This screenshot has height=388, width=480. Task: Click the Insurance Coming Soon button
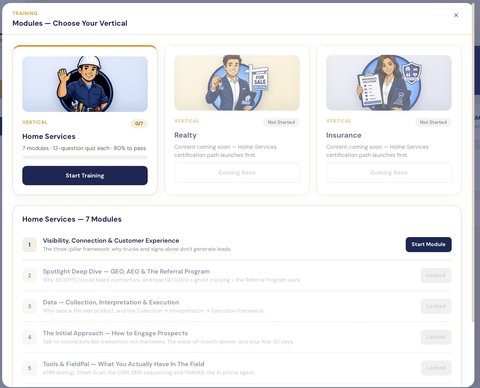click(389, 173)
